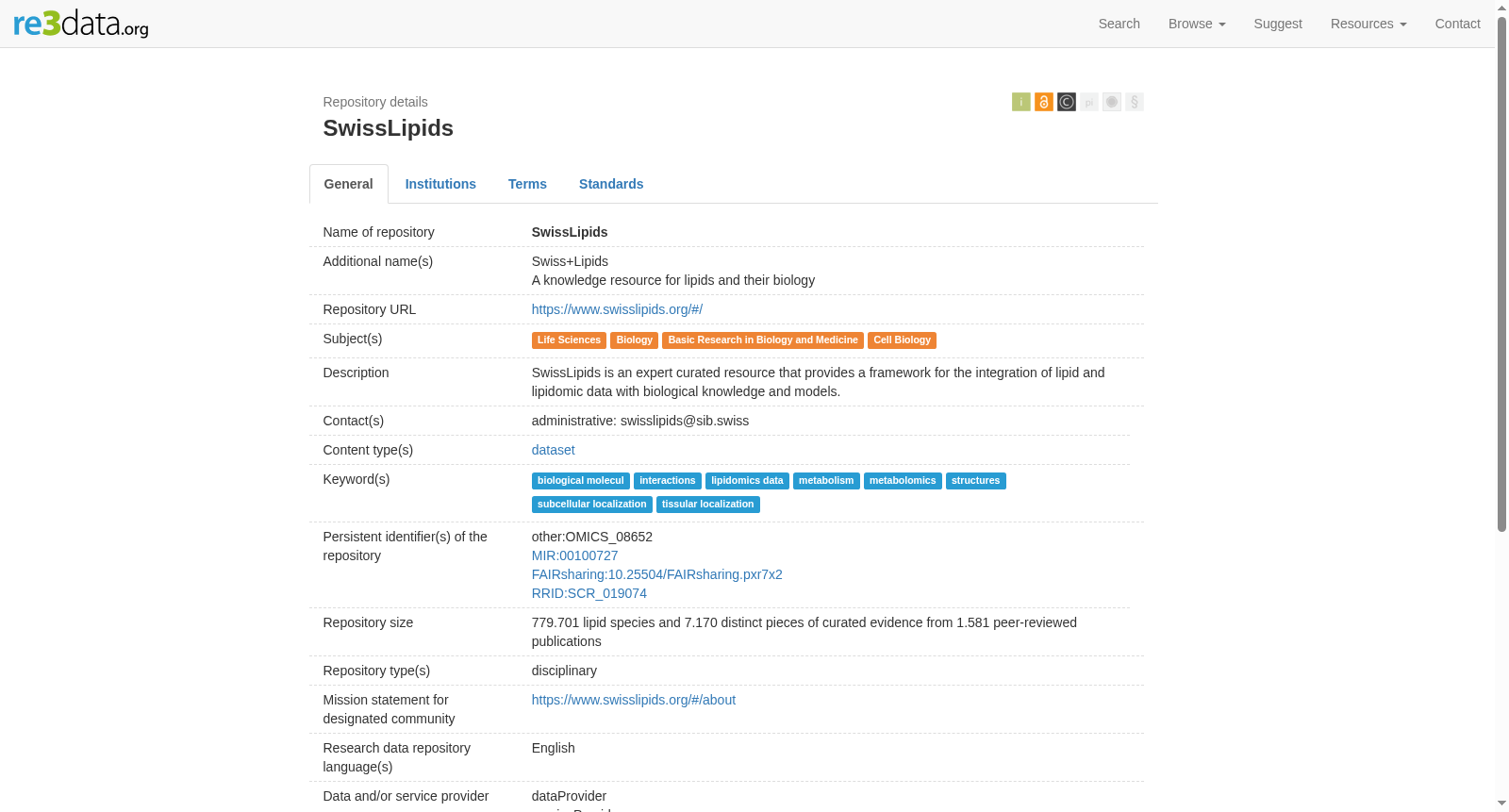Click the 'other:OMICS_08652' identifier text
The image size is (1509, 812).
[592, 537]
